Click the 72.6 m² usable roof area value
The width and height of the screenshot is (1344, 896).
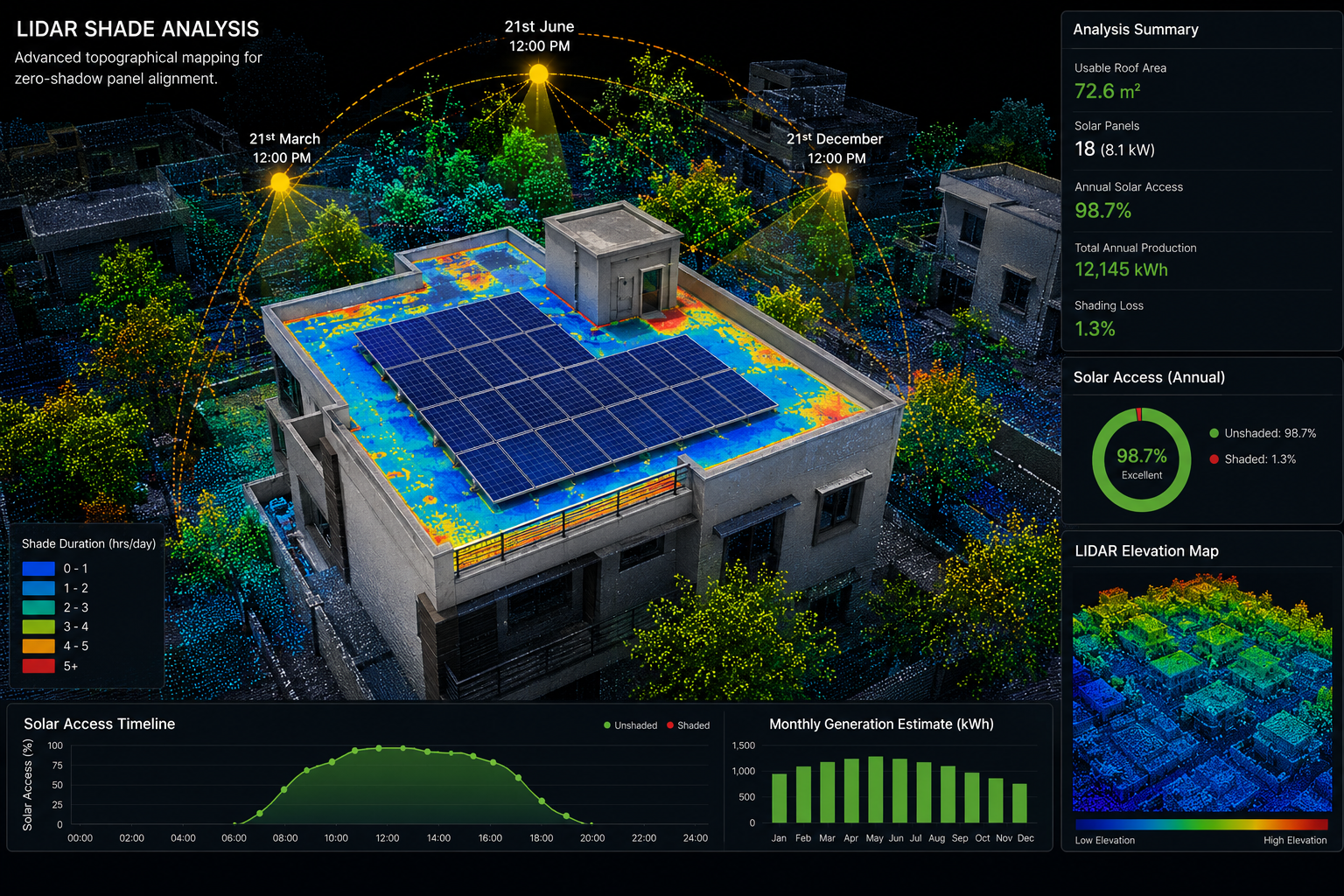1107,91
